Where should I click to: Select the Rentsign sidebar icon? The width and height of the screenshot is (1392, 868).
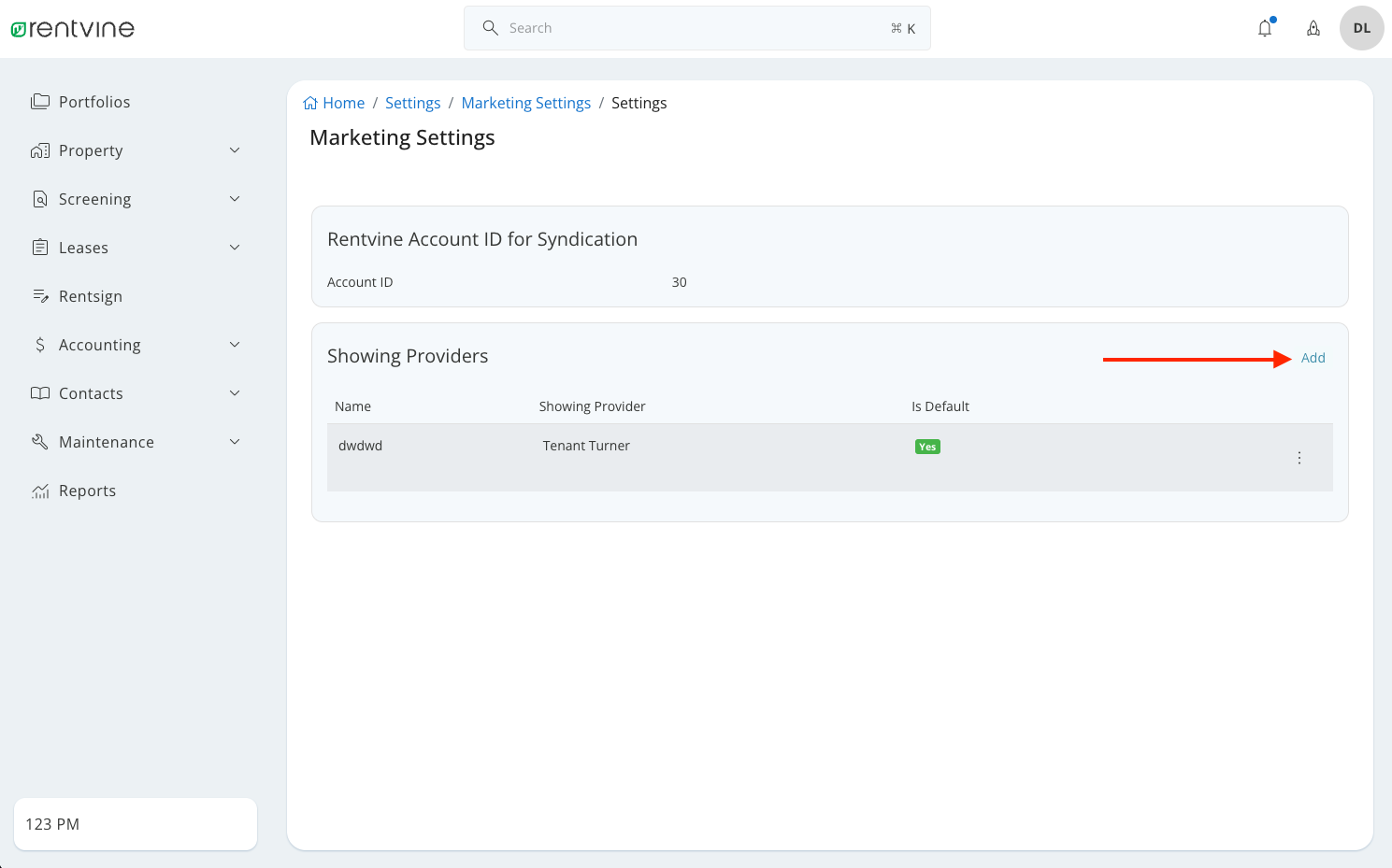click(40, 295)
